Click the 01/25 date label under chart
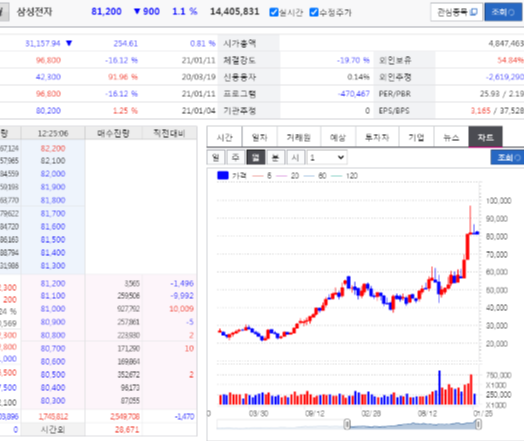The width and height of the screenshot is (524, 441). [x=483, y=414]
